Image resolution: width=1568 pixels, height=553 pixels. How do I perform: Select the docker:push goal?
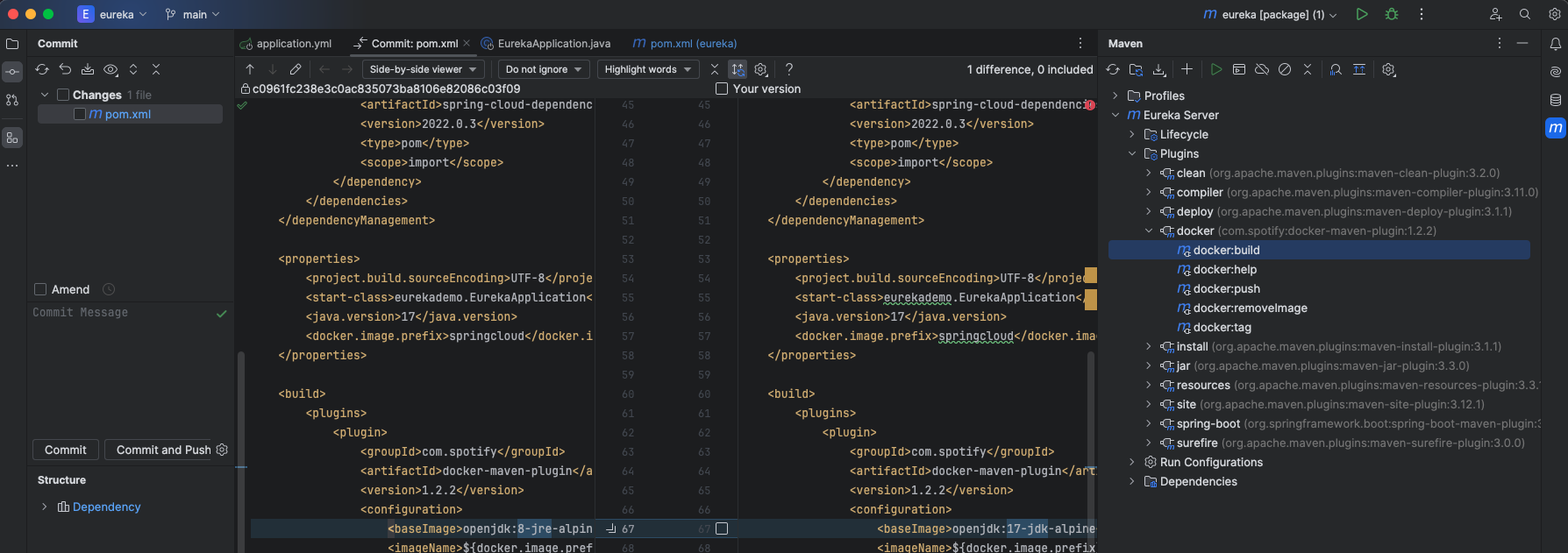coord(1227,288)
